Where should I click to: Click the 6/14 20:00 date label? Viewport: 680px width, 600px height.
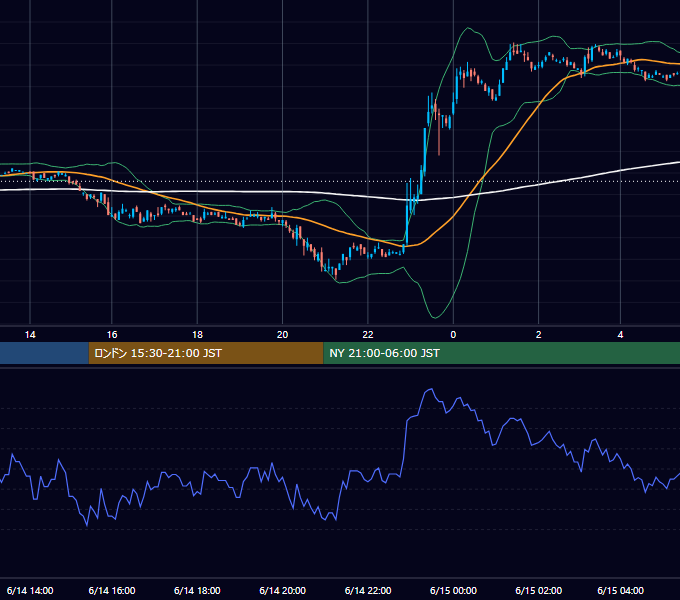pyautogui.click(x=282, y=590)
